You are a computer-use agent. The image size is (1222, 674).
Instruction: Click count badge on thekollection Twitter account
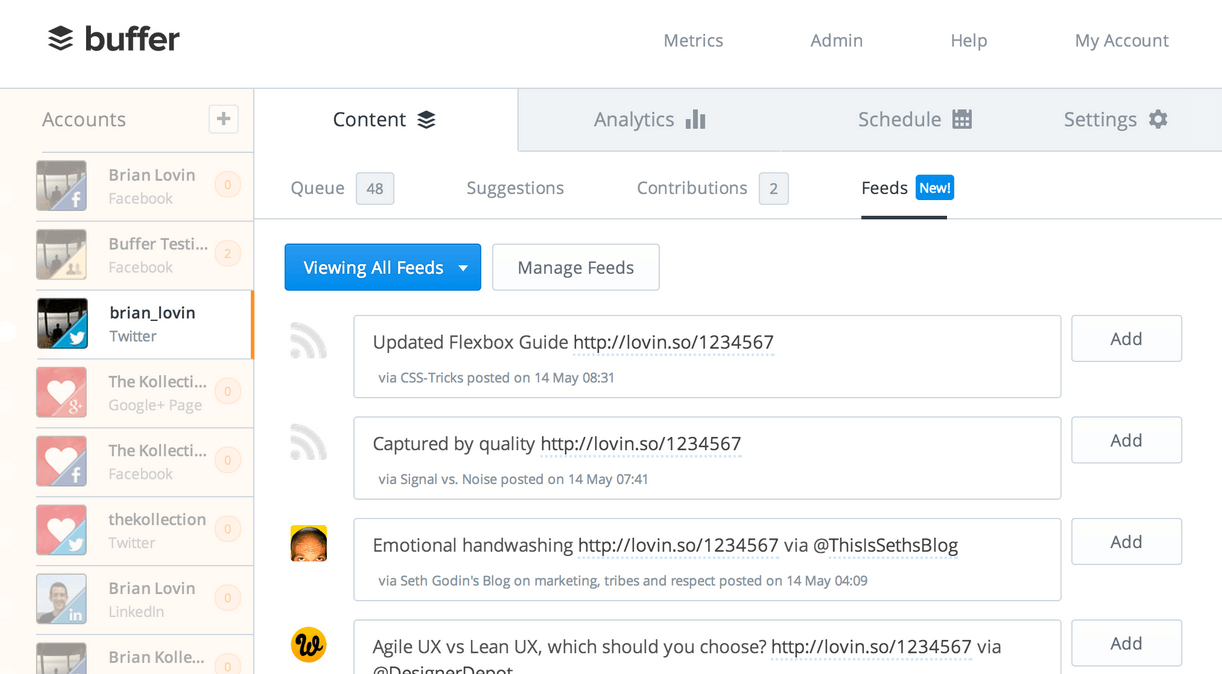[x=228, y=530]
